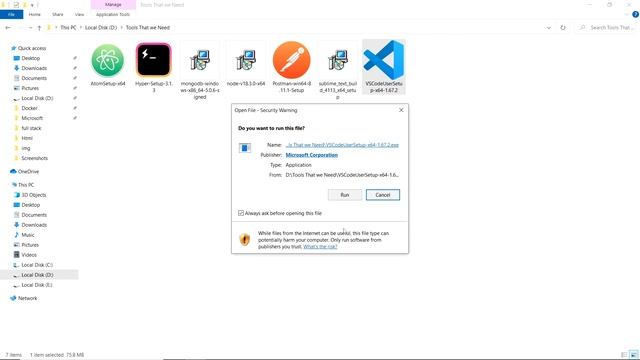Click Local Disk (D:) in address bar
This screenshot has width=640, height=360.
(x=101, y=28)
